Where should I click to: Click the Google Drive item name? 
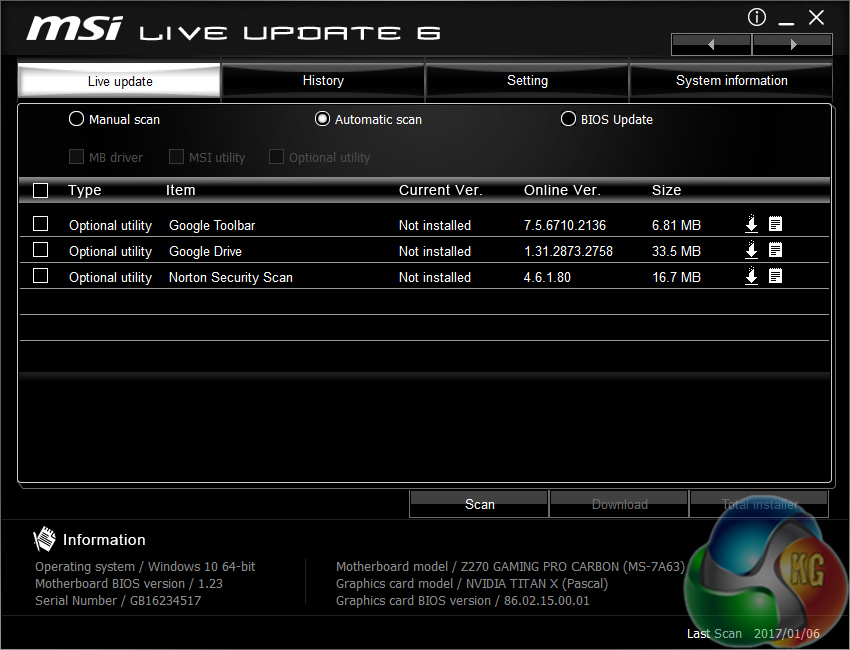click(x=205, y=251)
